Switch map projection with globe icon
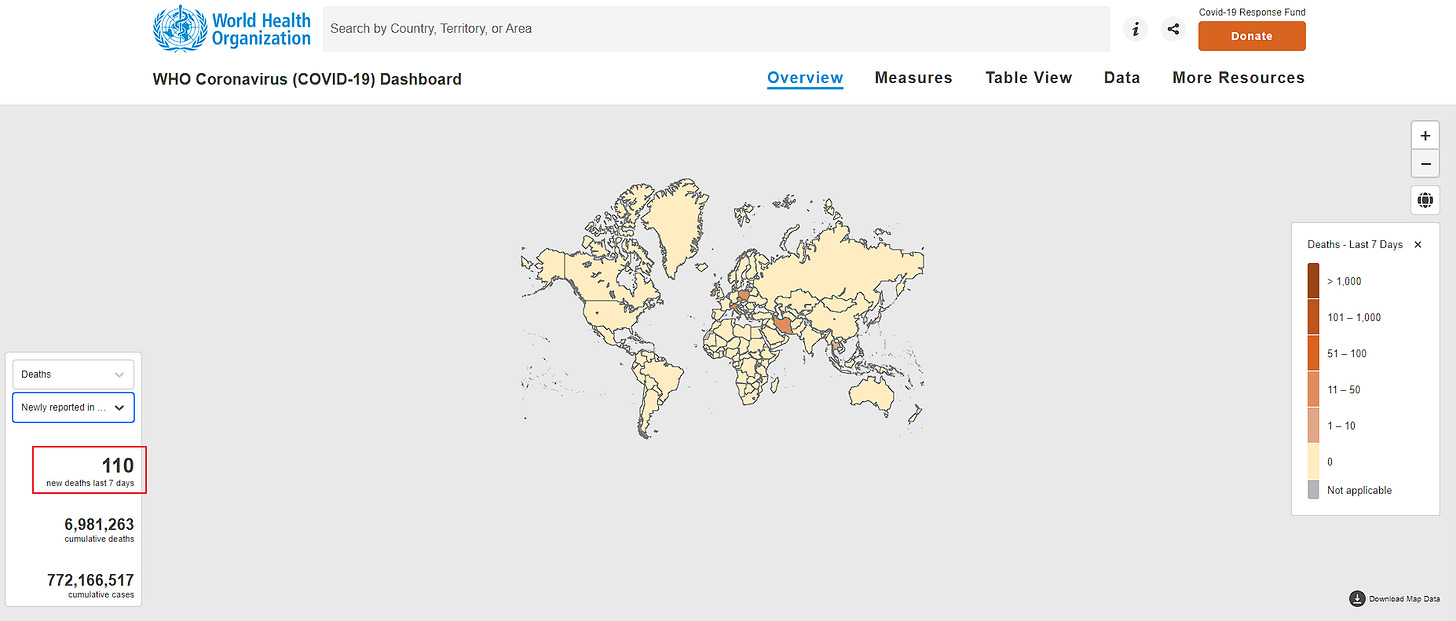The image size is (1456, 621). point(1425,200)
